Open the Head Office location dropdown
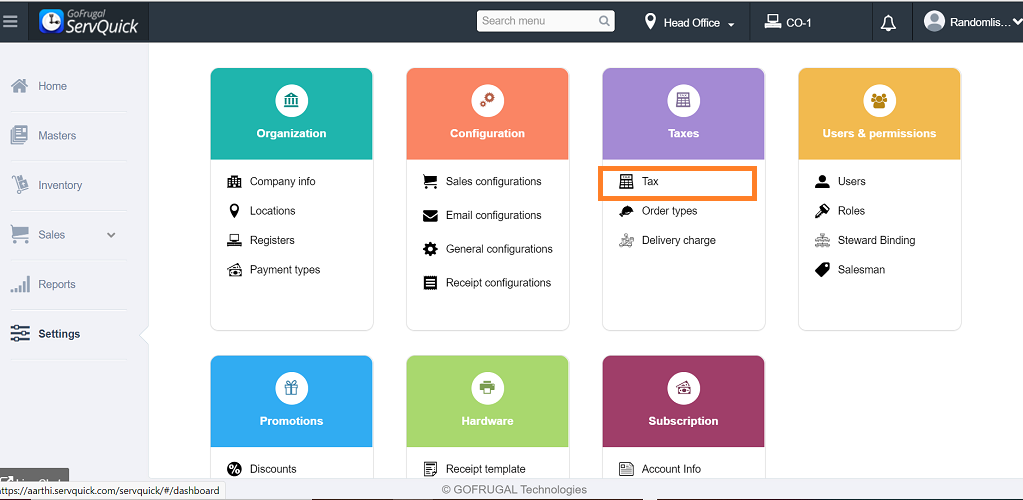Image resolution: width=1023 pixels, height=500 pixels. (x=690, y=23)
